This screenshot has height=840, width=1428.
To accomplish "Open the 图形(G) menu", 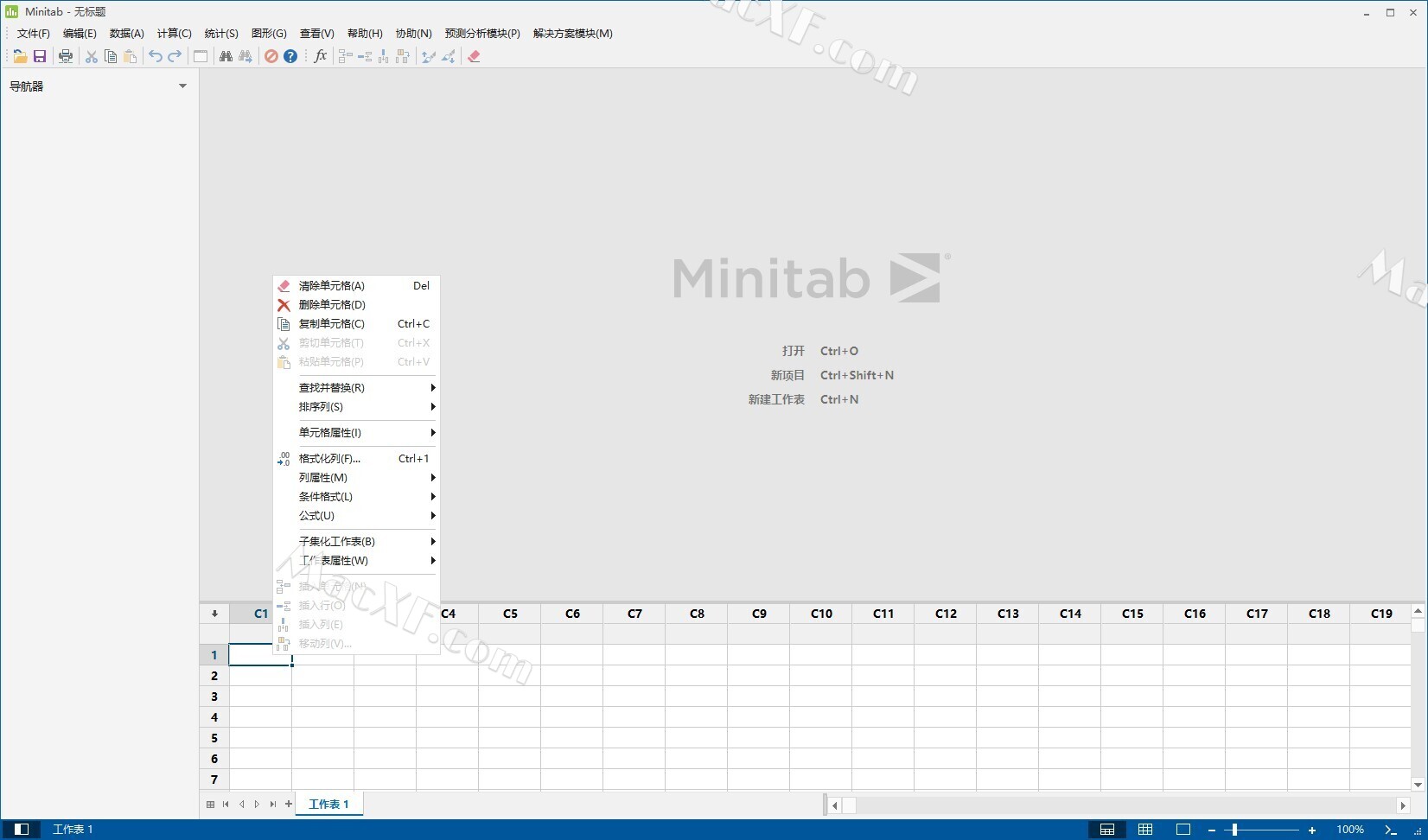I will pyautogui.click(x=269, y=34).
